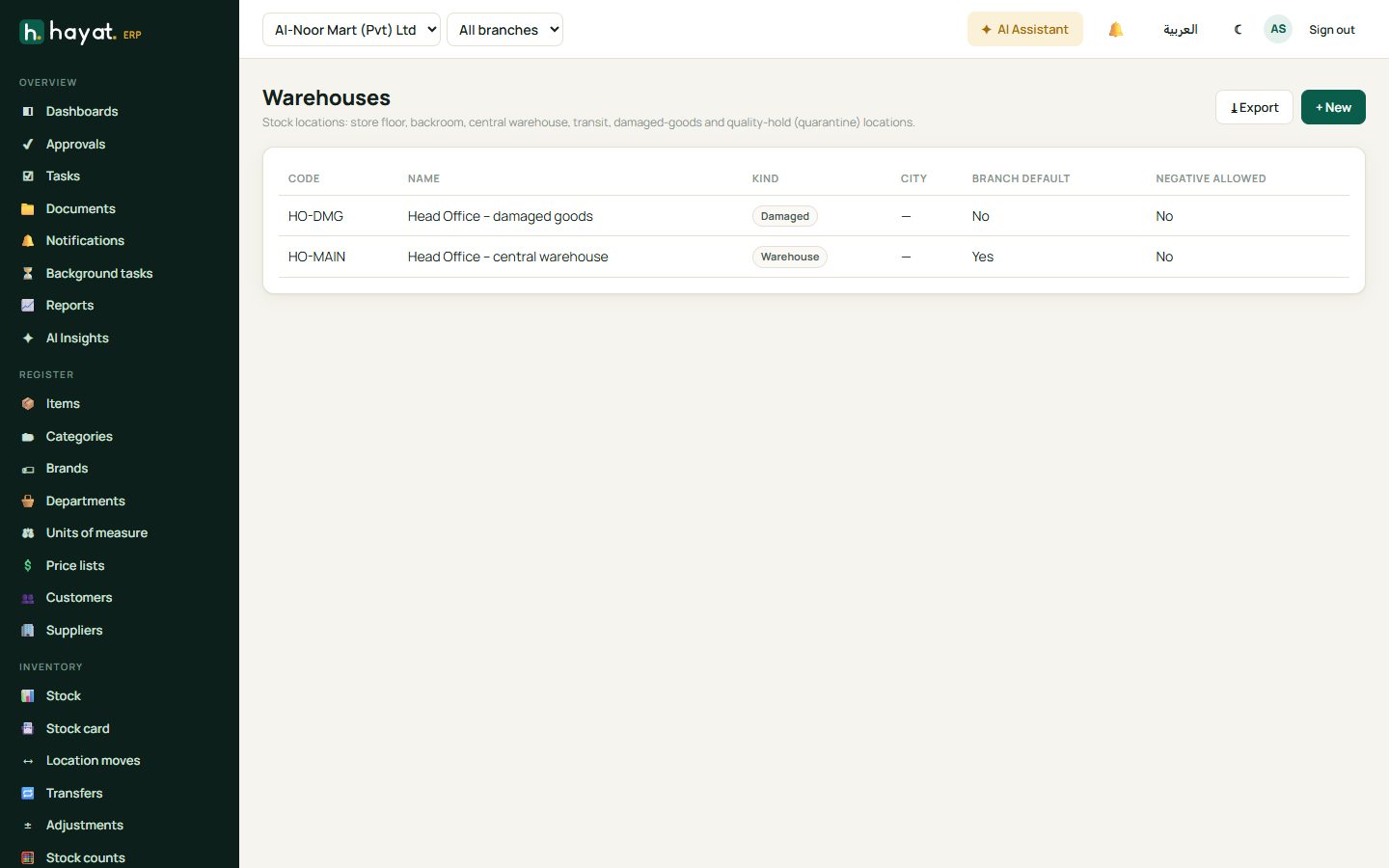Open the Al-Noor Mart company dropdown
Viewport: 1389px width, 868px height.
351,29
